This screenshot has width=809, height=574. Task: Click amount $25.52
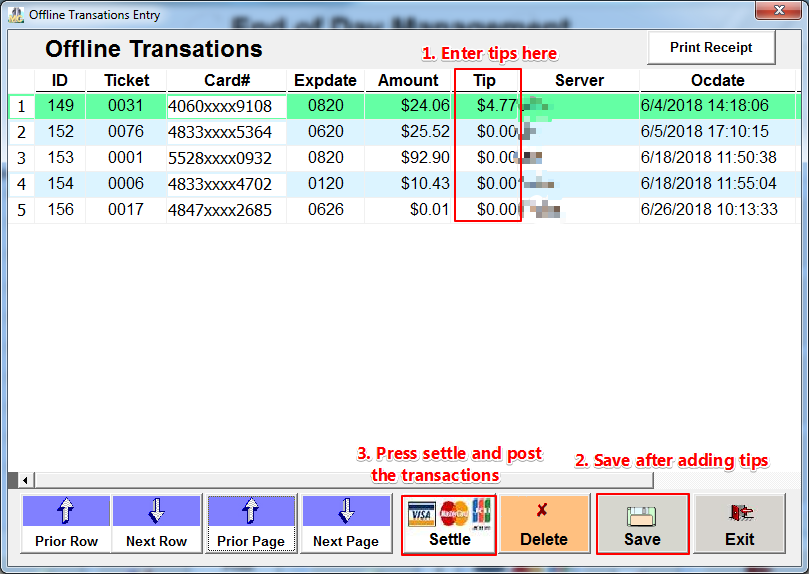click(409, 132)
